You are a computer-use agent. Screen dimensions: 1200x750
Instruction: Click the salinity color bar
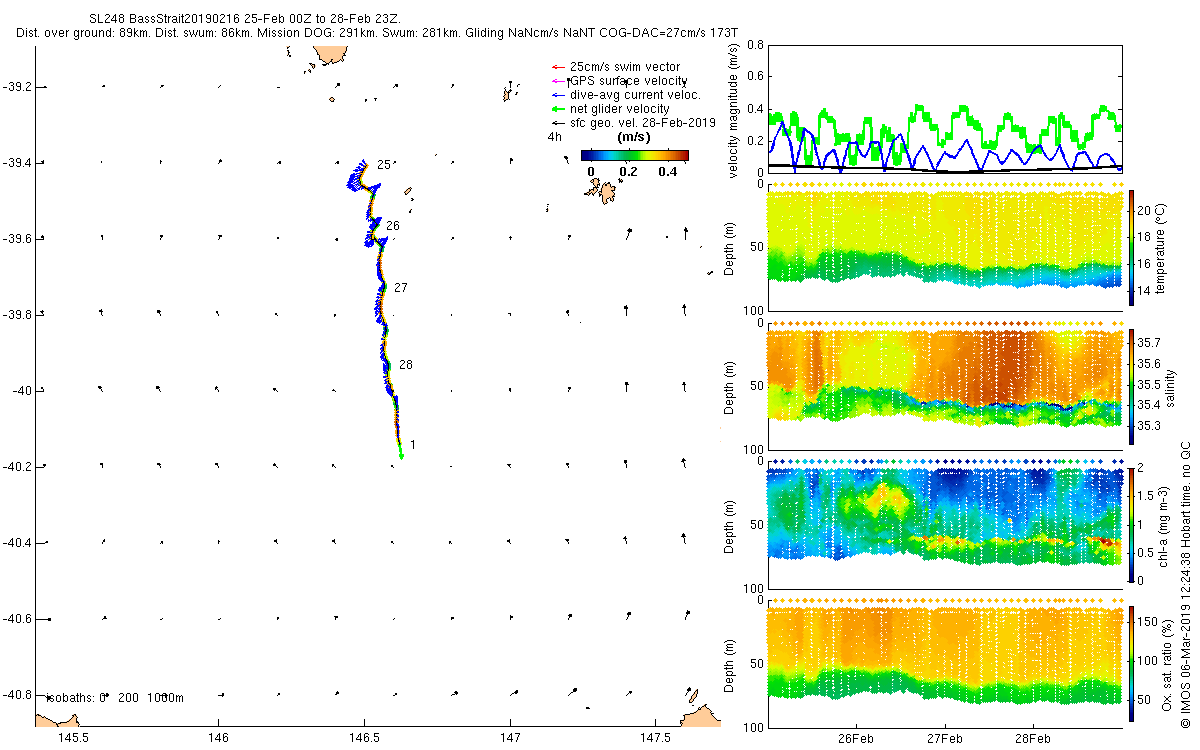[x=1132, y=385]
